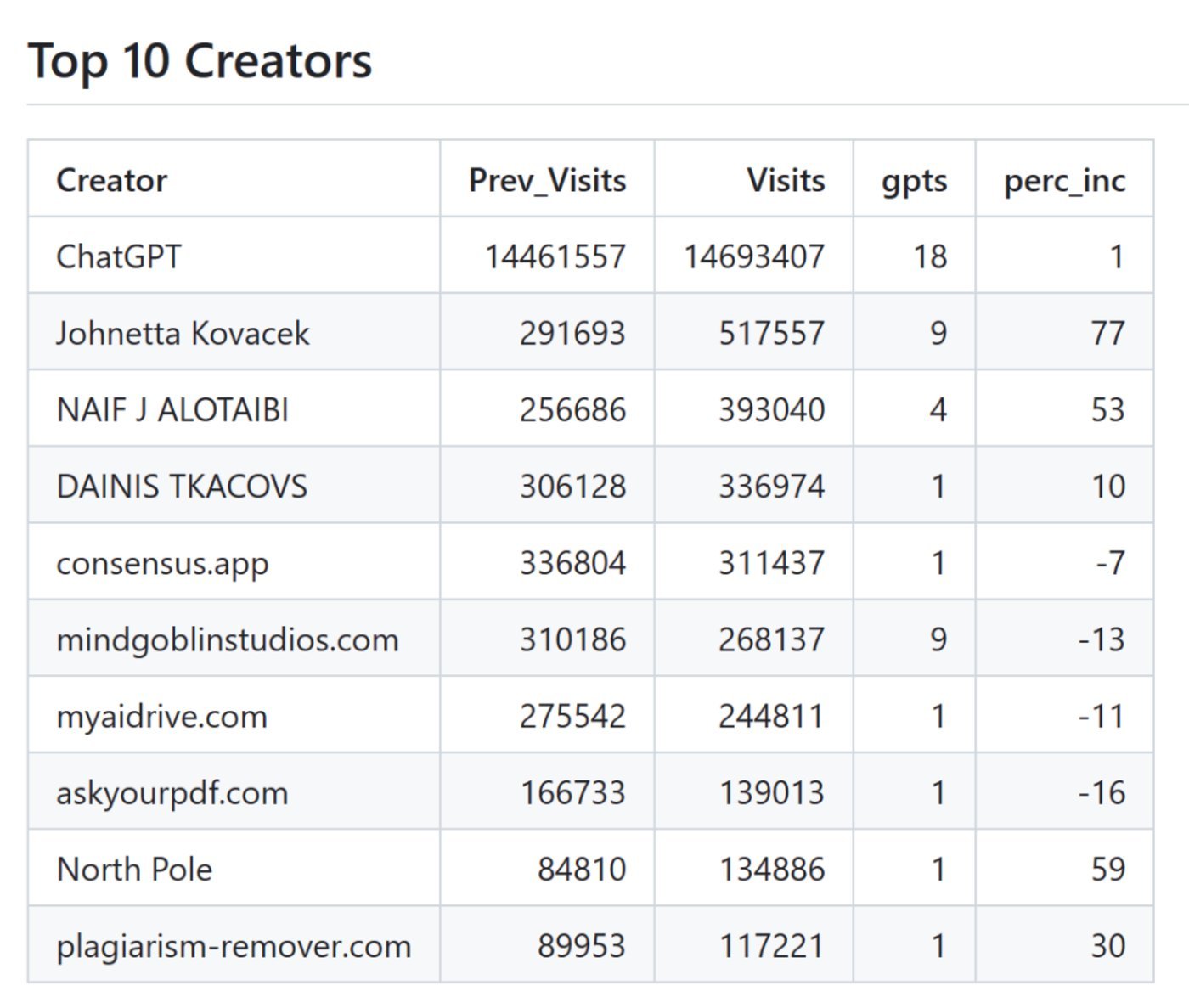Image resolution: width=1189 pixels, height=1008 pixels.
Task: Select the ChatGPT creator cell
Action: (119, 256)
